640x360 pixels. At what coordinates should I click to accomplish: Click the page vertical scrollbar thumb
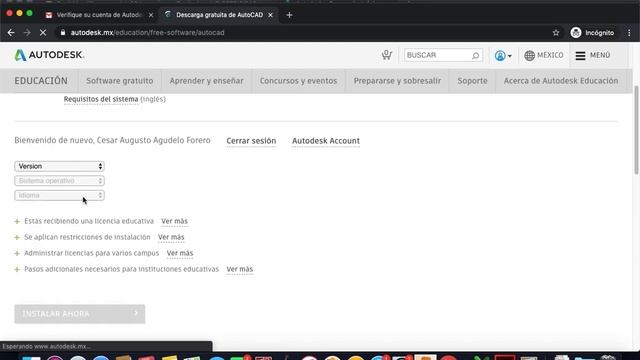click(x=636, y=131)
